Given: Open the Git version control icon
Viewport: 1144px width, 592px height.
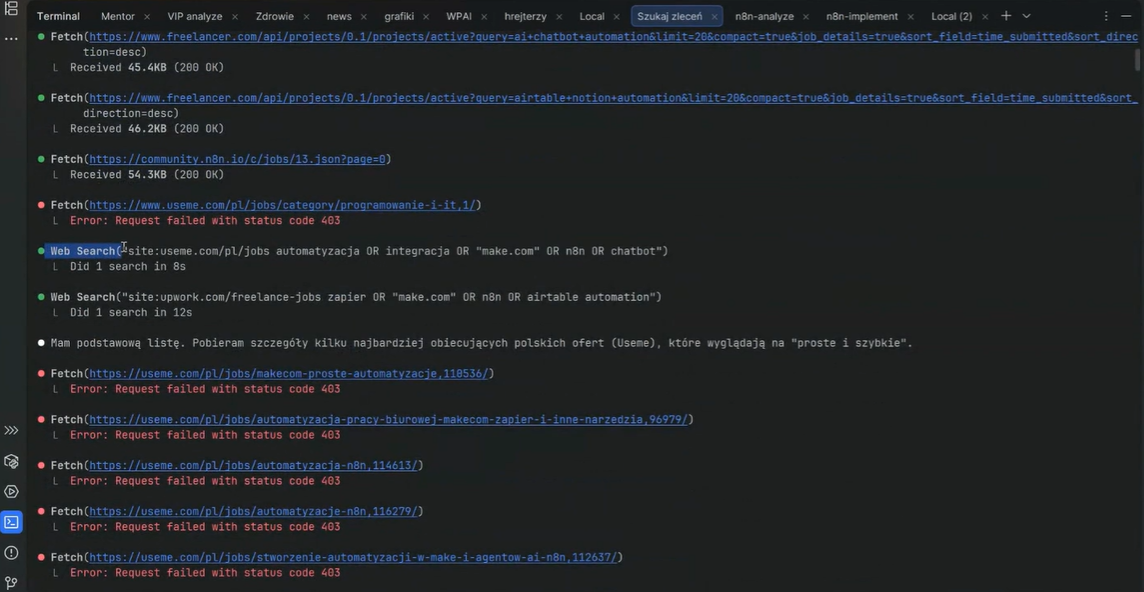Looking at the screenshot, I should point(11,582).
